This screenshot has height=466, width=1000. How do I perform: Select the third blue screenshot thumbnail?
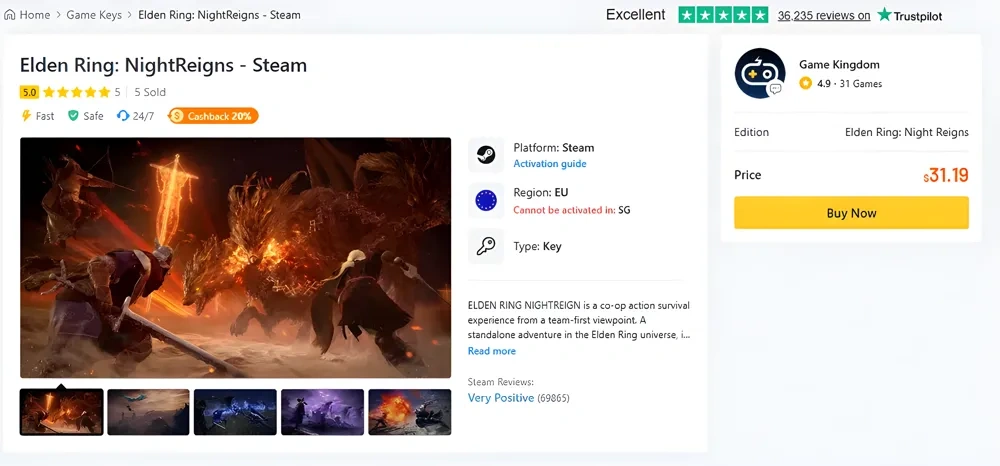click(235, 412)
